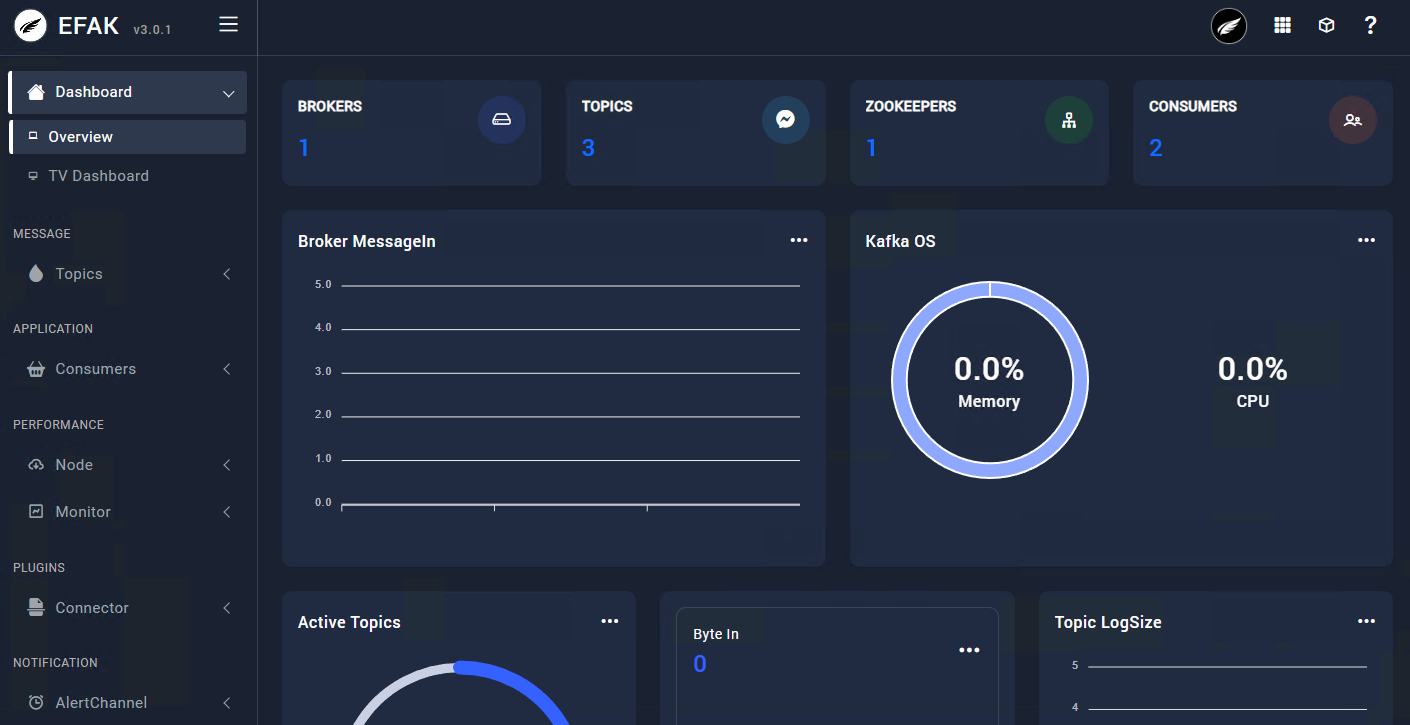The height and width of the screenshot is (725, 1410).
Task: Click the Overview screen icon
Action: point(33,136)
